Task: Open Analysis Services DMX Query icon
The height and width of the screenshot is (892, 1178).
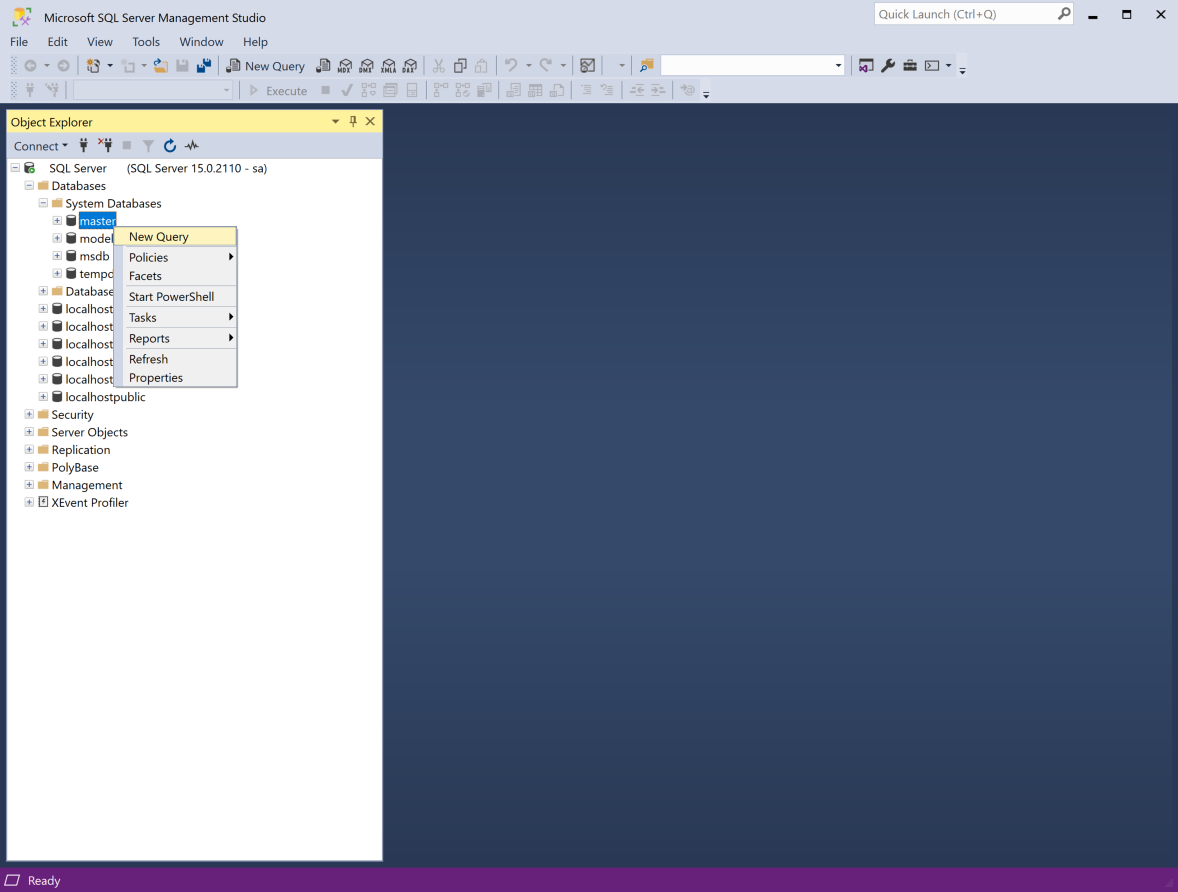Action: 367,66
